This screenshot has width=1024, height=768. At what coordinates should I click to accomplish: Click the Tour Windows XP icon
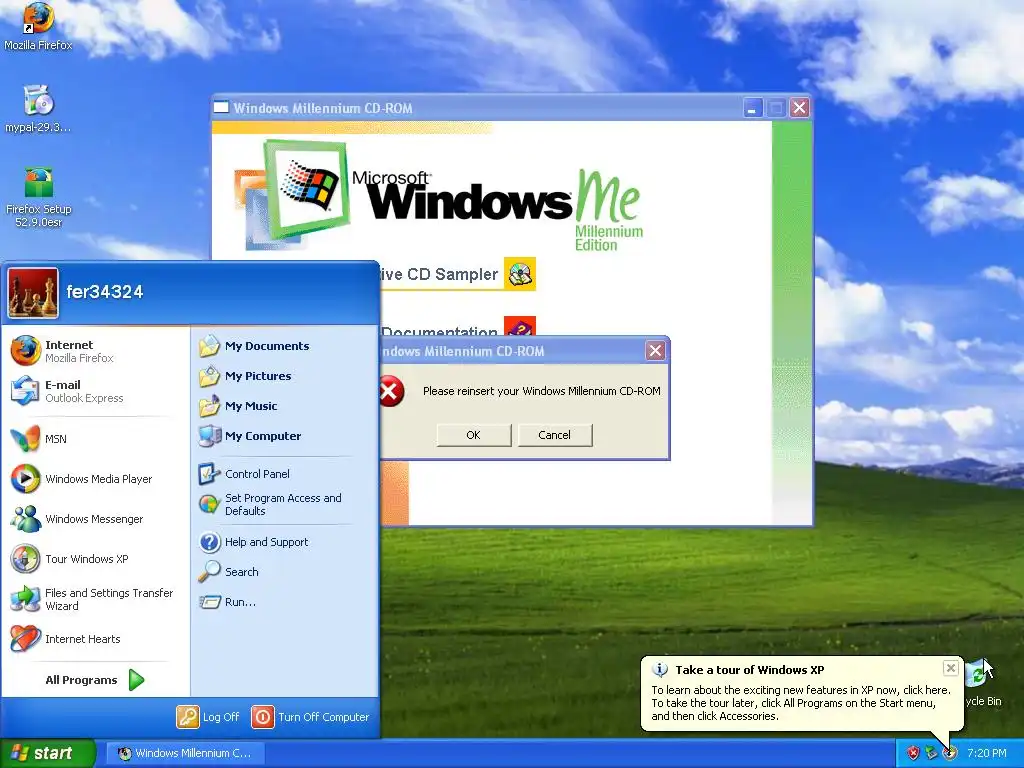(25, 559)
